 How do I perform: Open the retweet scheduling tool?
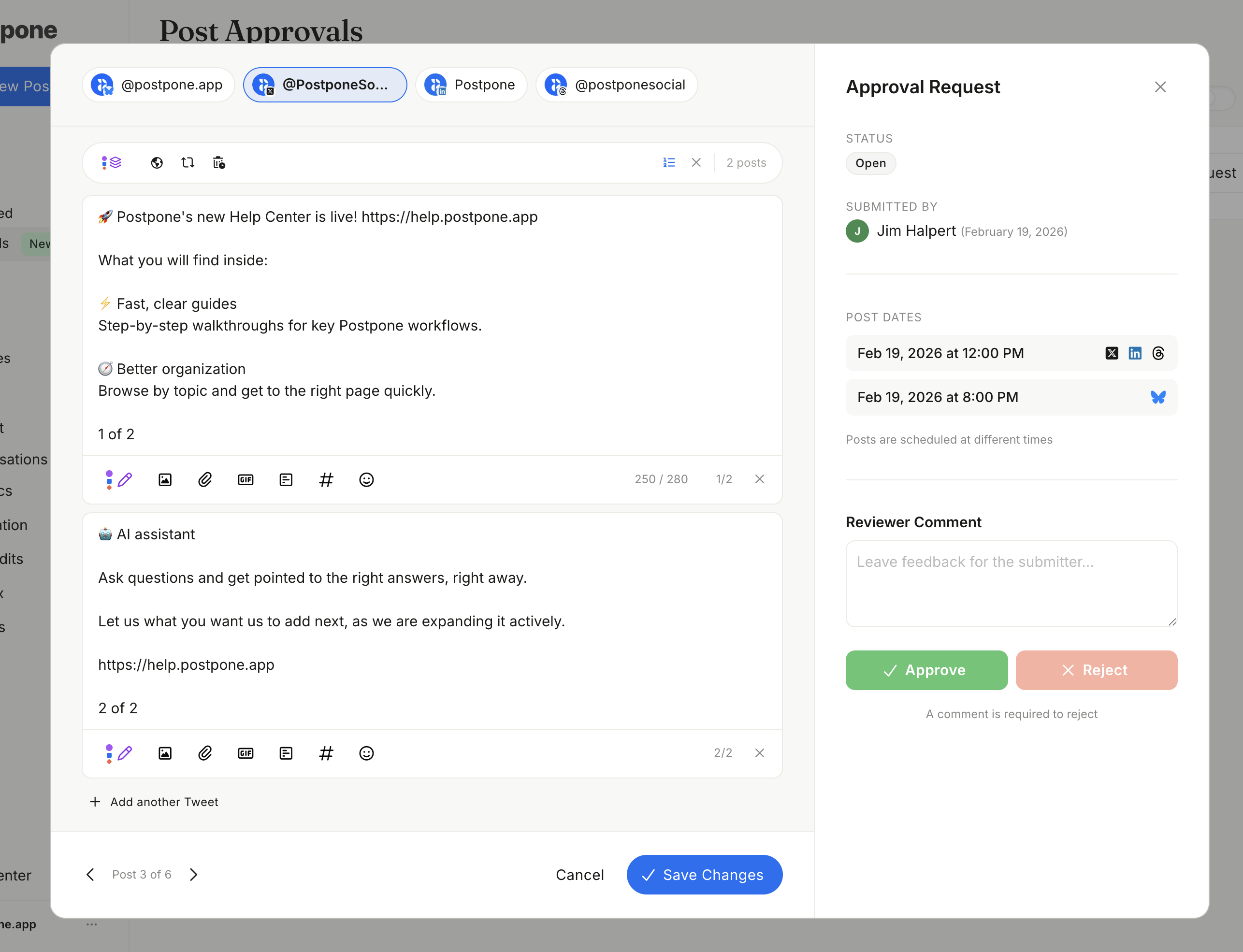pyautogui.click(x=188, y=163)
